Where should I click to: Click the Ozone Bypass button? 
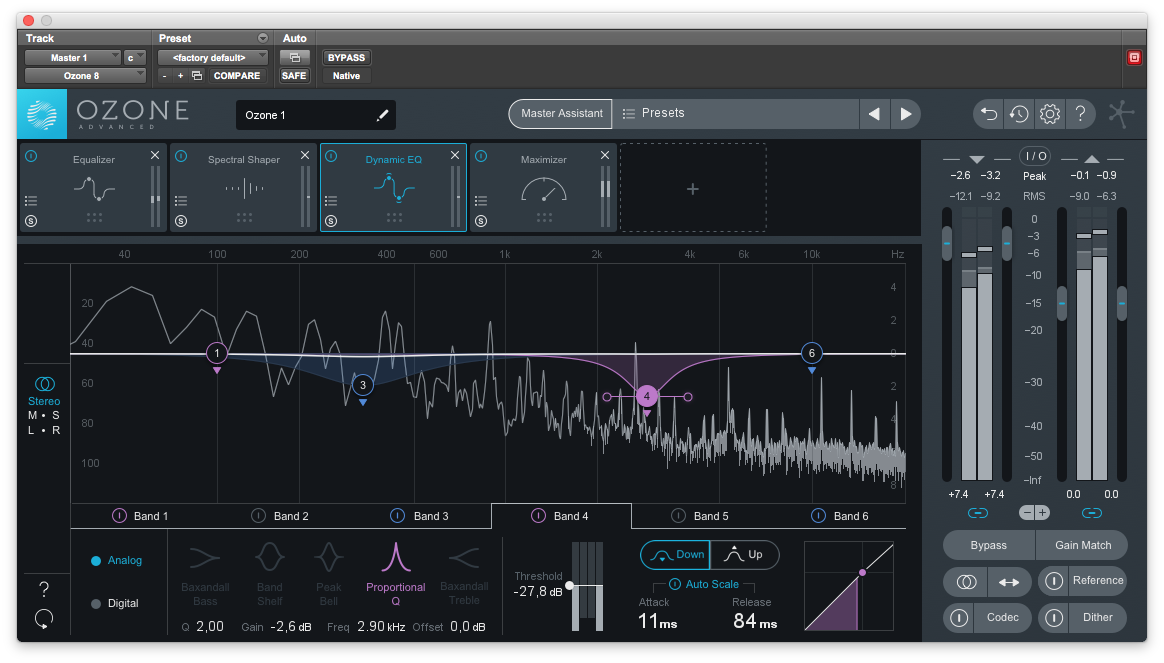pos(989,545)
